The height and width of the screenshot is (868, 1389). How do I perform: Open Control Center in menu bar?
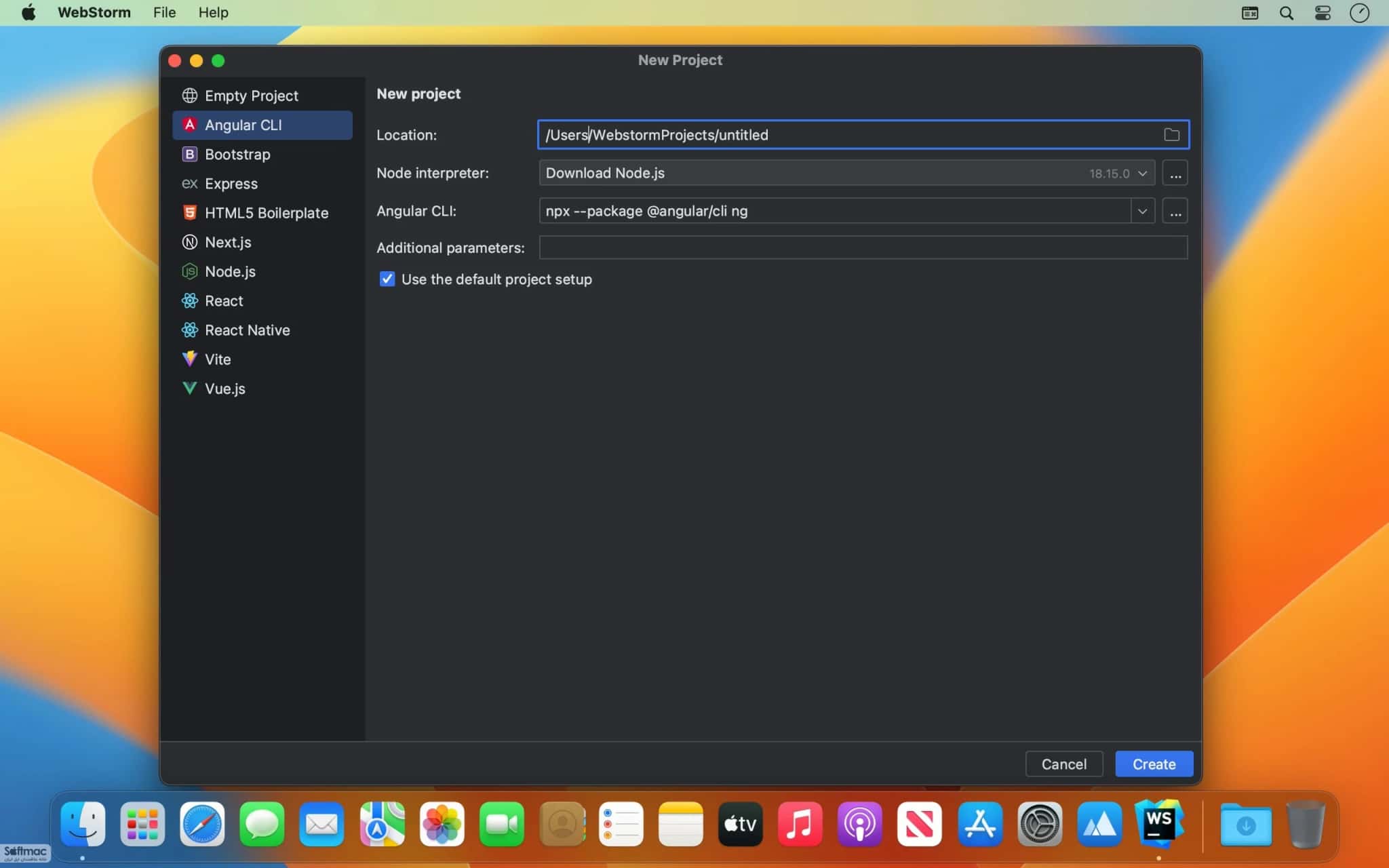1323,13
